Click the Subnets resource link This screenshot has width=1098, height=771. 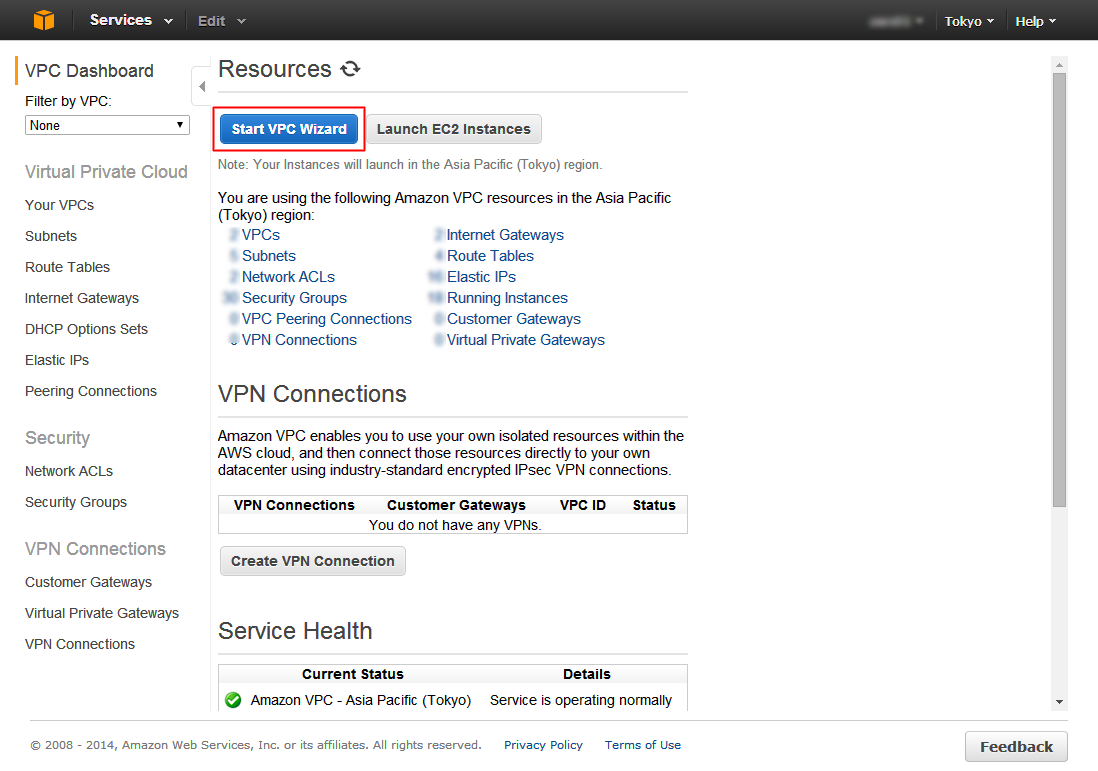(x=269, y=256)
